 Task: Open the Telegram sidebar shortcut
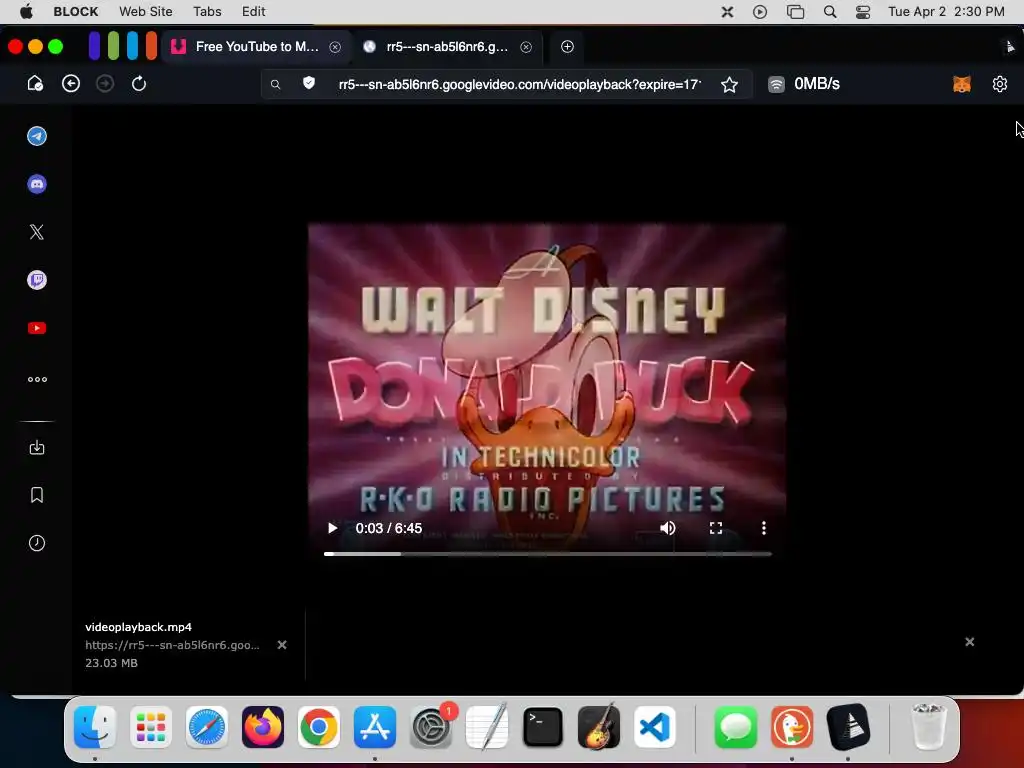click(x=37, y=136)
